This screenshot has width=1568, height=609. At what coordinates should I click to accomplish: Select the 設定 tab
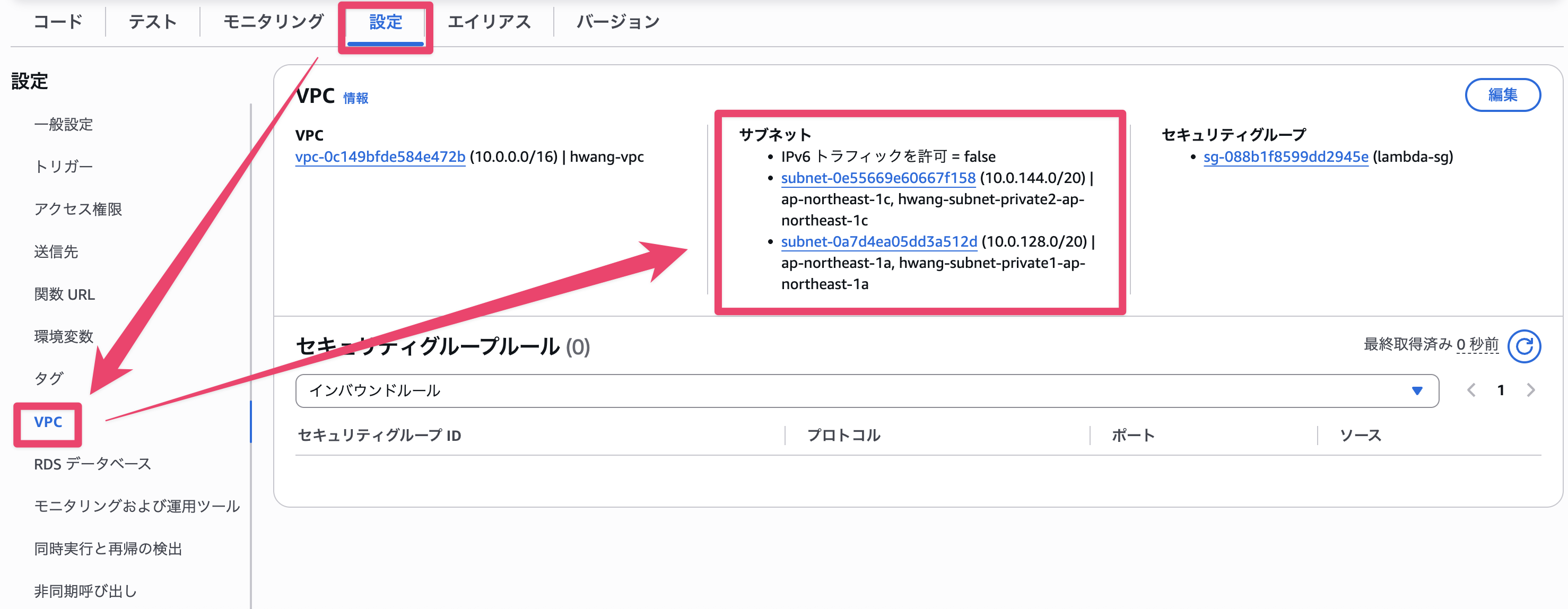point(386,22)
